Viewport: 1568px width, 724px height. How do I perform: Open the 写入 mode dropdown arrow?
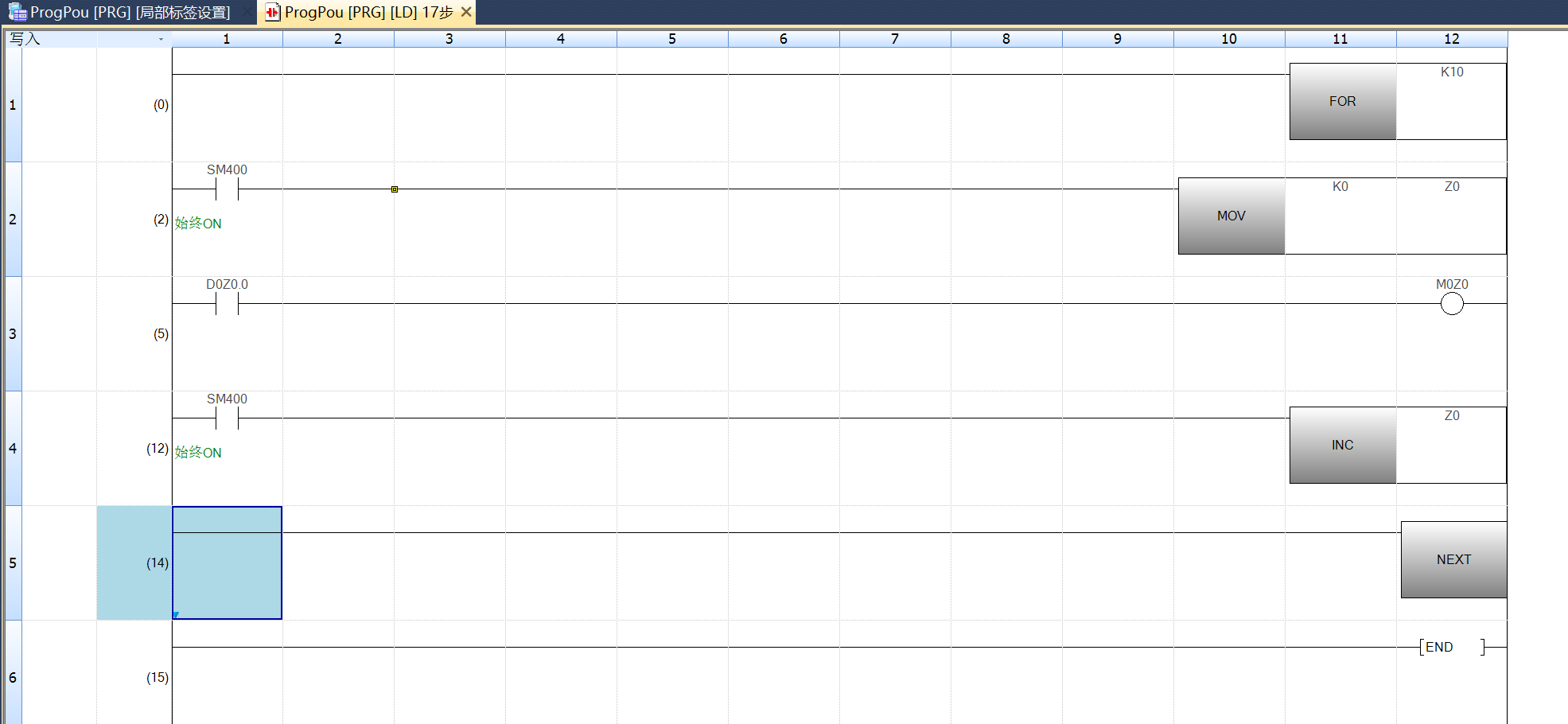click(161, 39)
